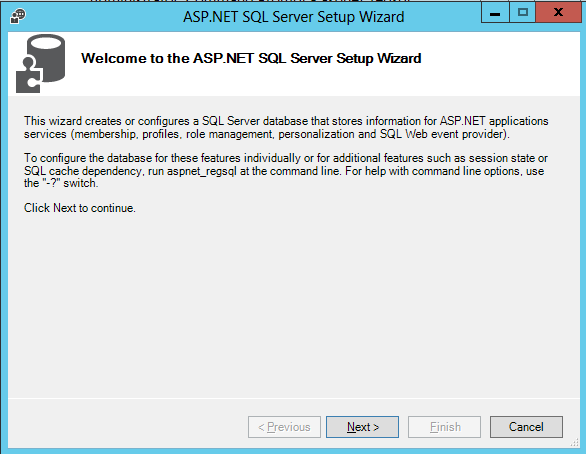
Task: Click the paragraph starting 'To configure the database'
Action: pos(286,170)
